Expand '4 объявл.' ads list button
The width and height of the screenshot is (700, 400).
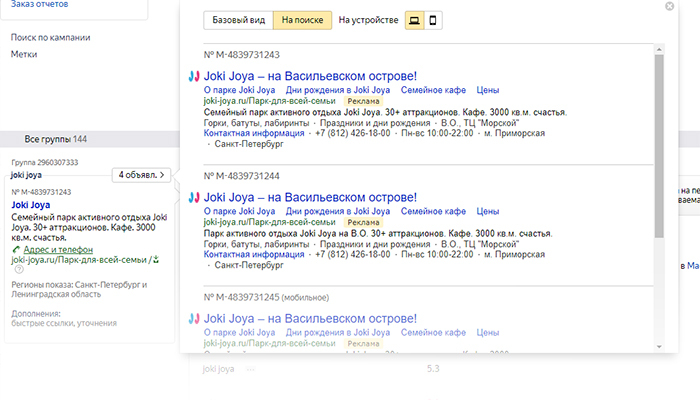point(141,175)
